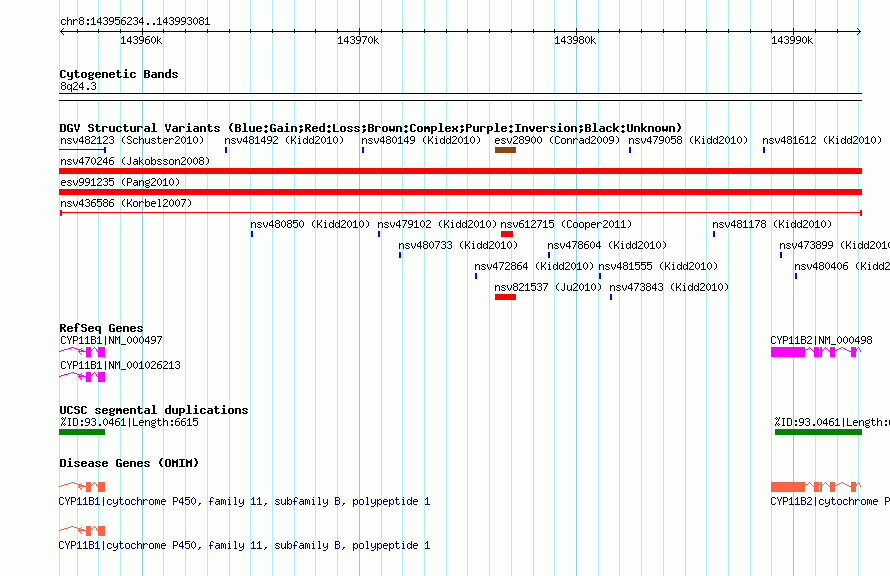
Task: Select the Cytogenetic Bands track title
Action: 119,74
